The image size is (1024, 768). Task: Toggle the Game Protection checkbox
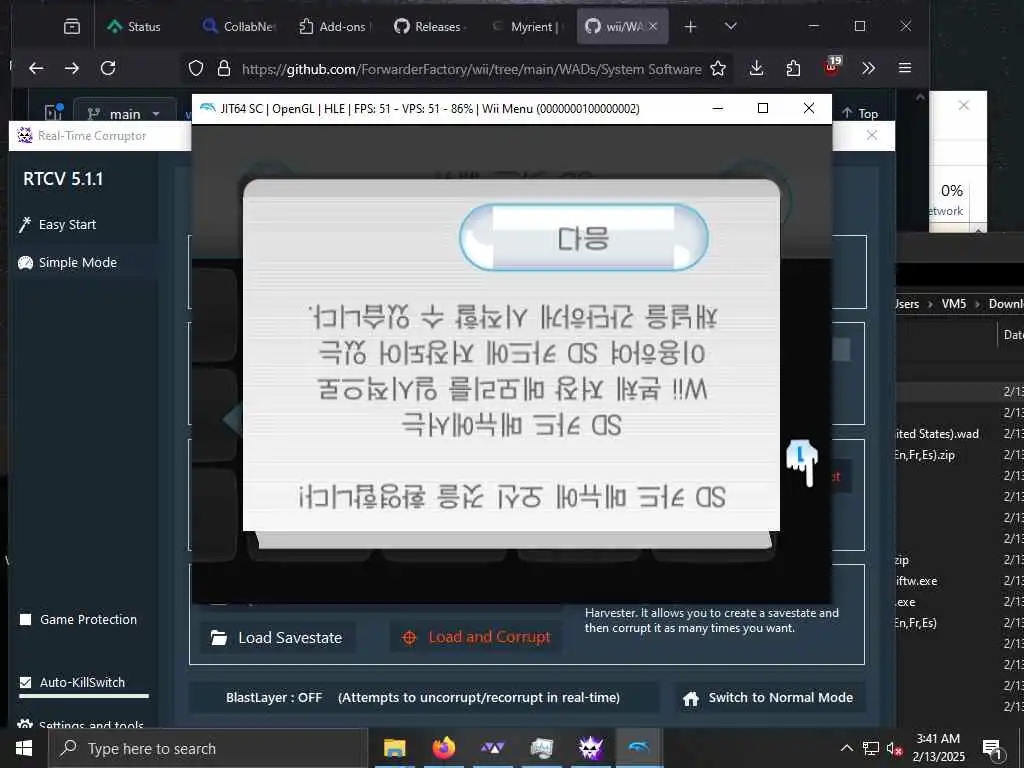[x=25, y=619]
